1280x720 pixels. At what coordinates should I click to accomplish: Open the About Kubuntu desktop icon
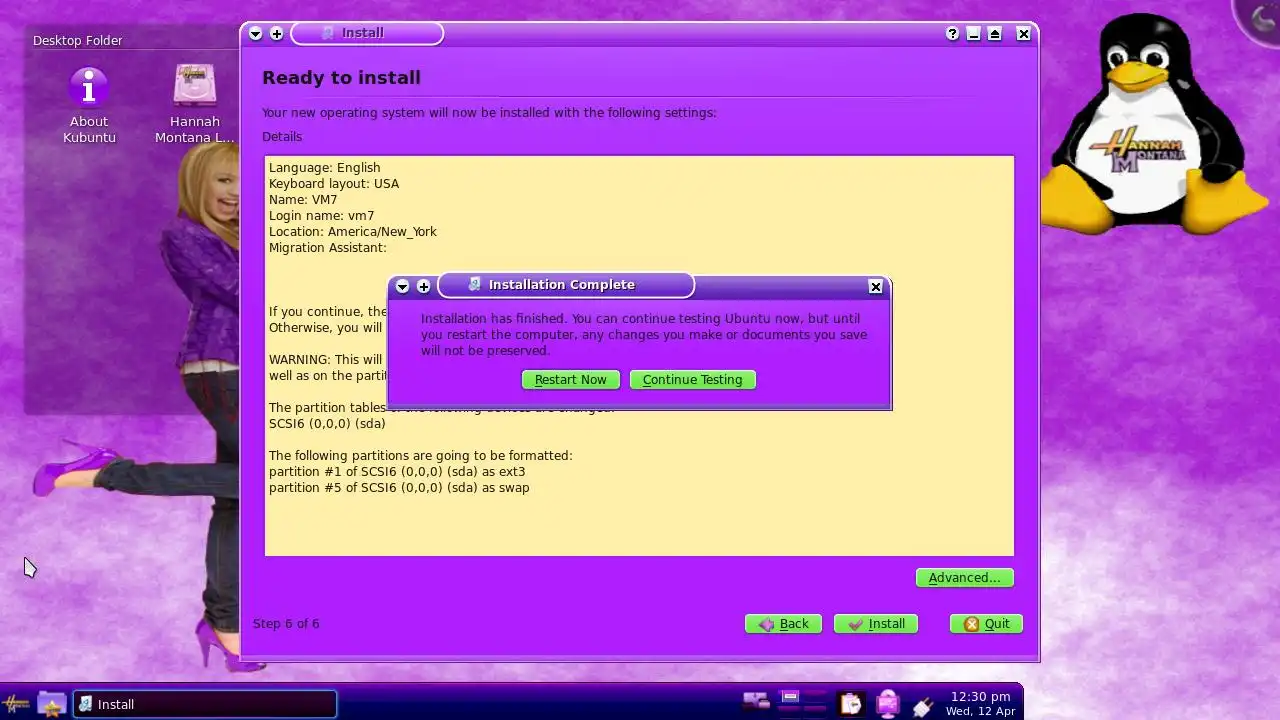[x=89, y=105]
